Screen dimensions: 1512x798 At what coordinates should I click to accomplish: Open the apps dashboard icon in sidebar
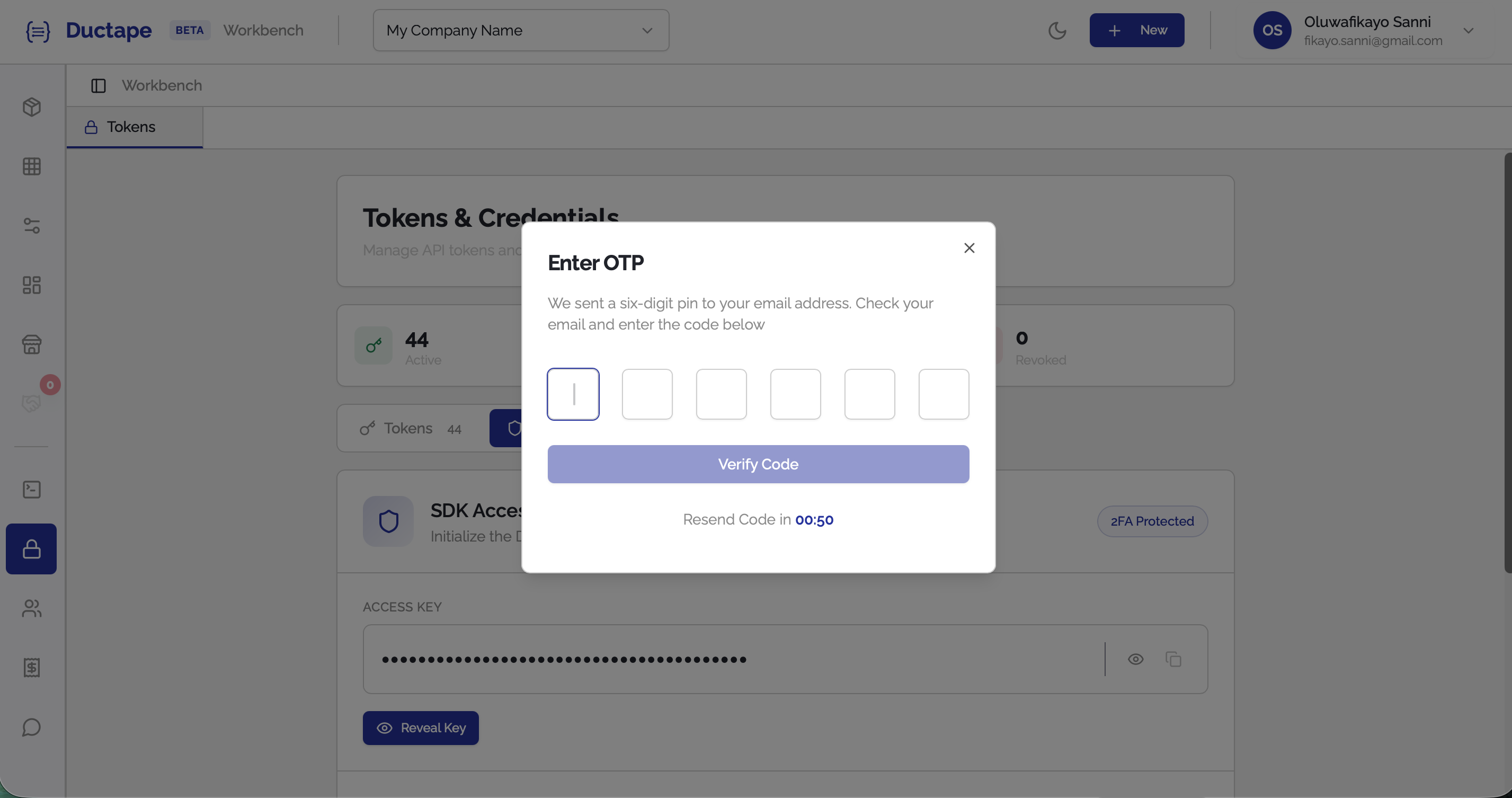pyautogui.click(x=31, y=286)
